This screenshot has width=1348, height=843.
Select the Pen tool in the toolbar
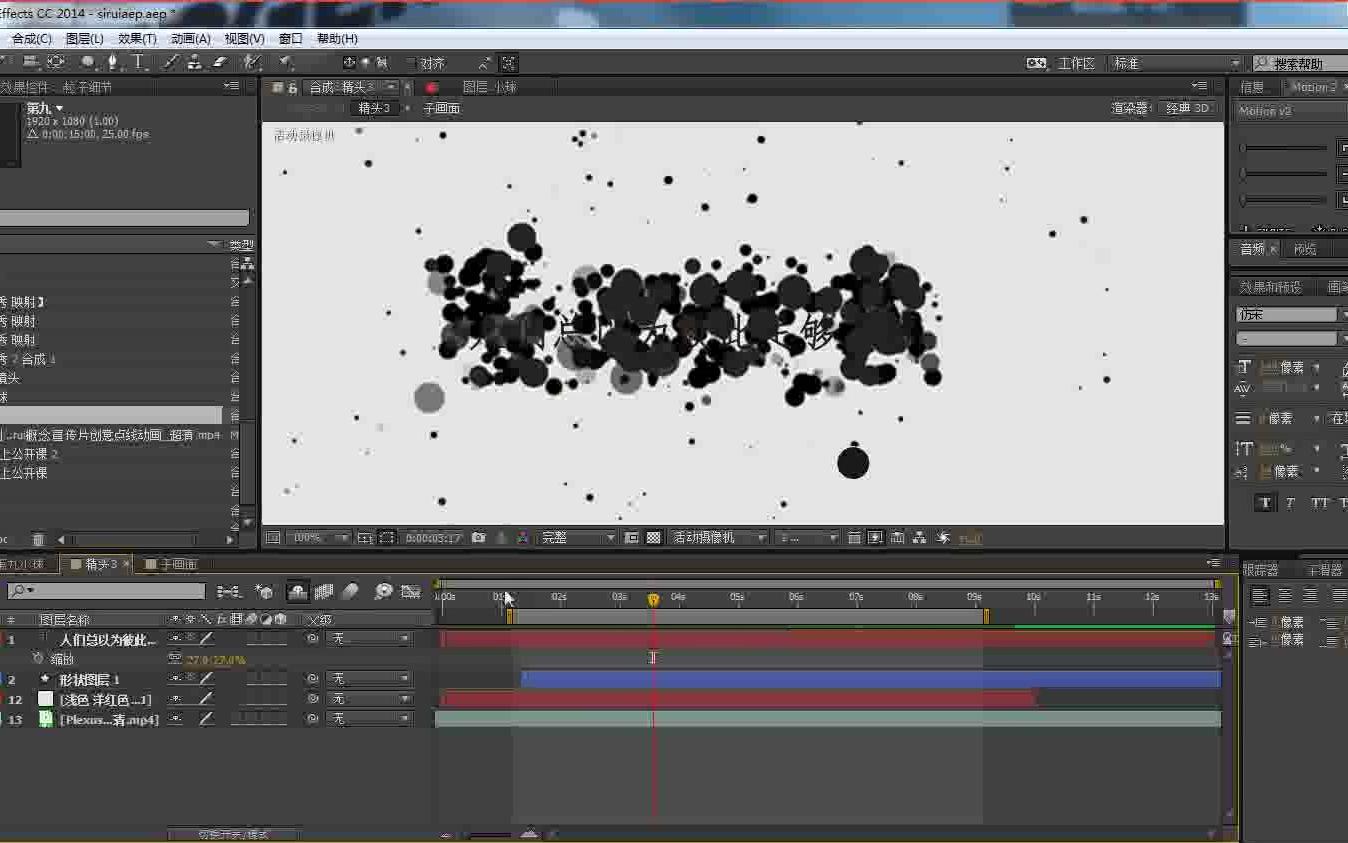tap(114, 62)
